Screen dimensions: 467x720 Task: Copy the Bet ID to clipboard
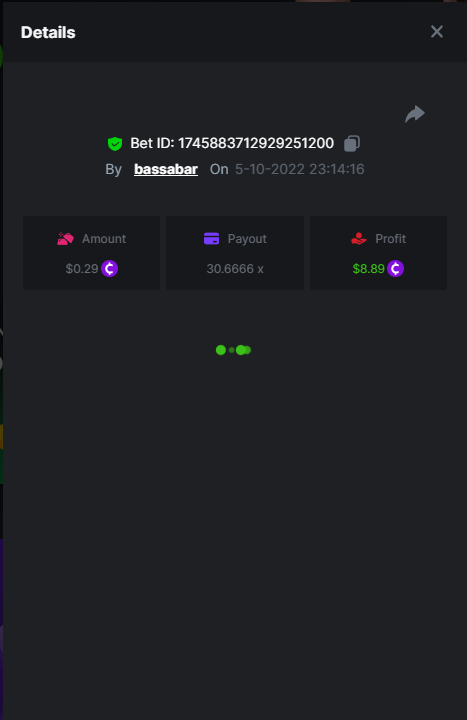click(352, 143)
